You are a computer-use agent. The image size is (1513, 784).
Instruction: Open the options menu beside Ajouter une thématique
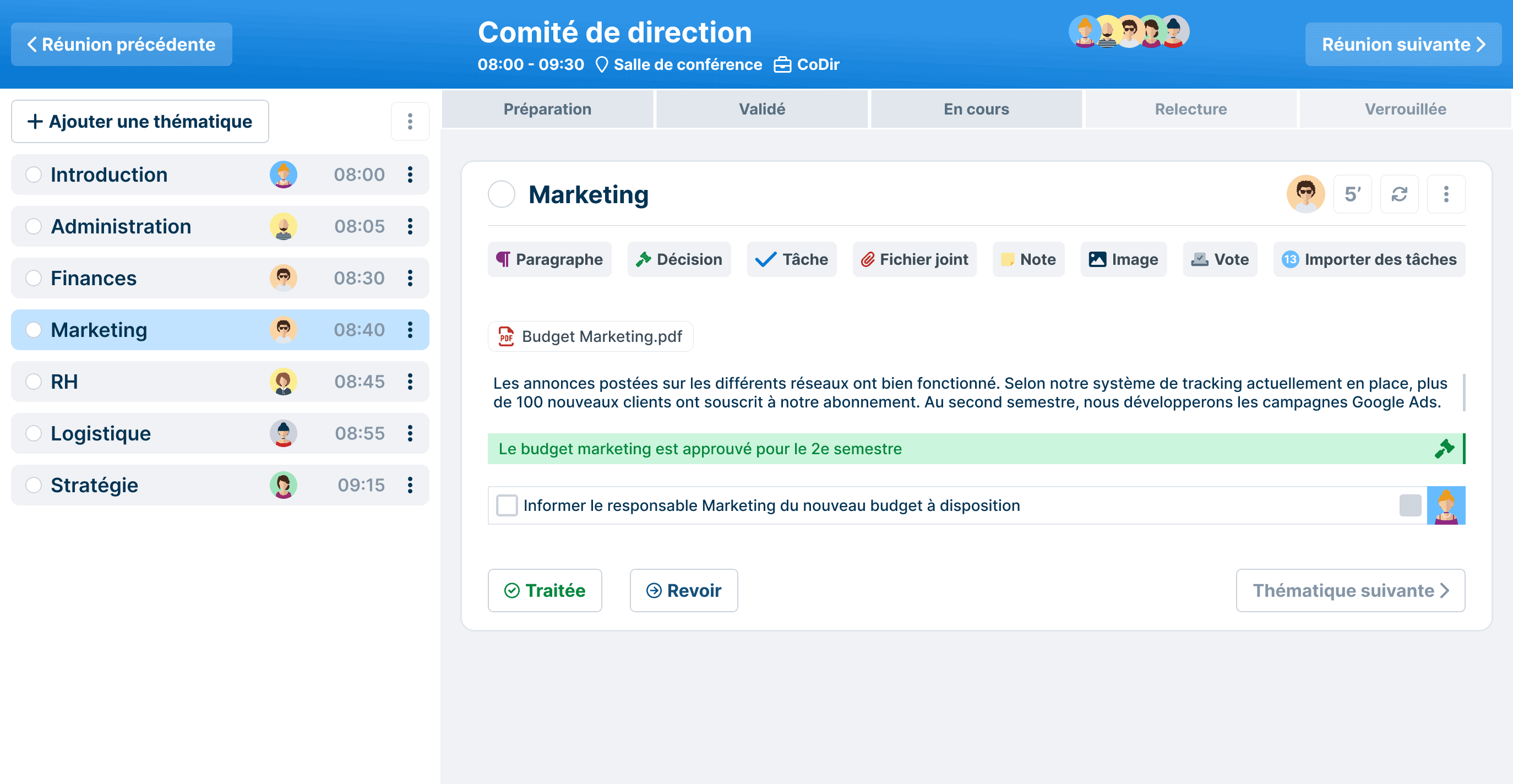click(x=410, y=122)
